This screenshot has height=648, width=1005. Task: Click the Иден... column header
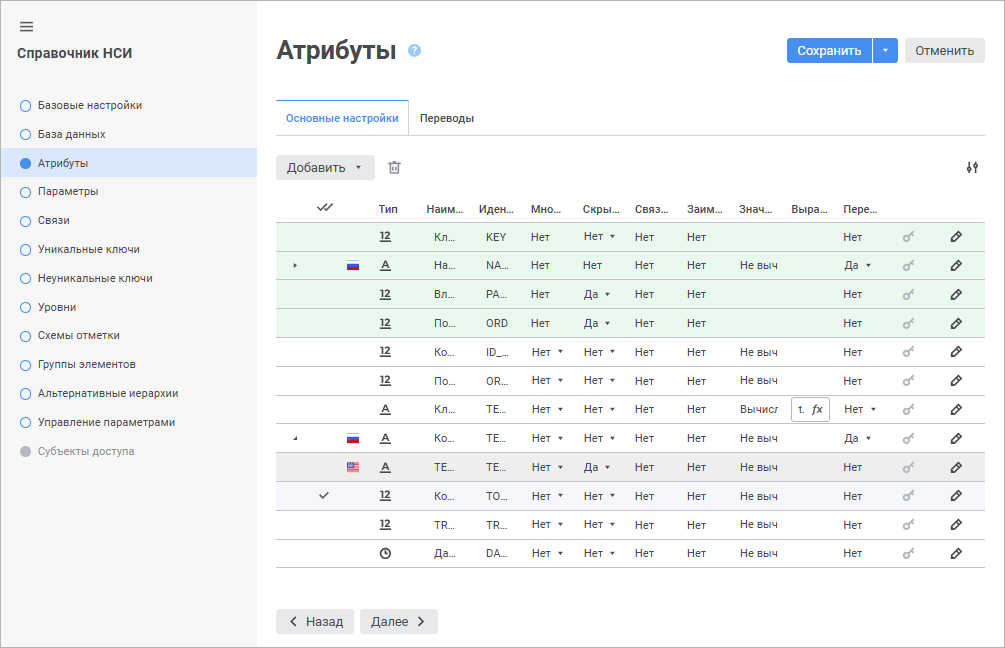[496, 209]
